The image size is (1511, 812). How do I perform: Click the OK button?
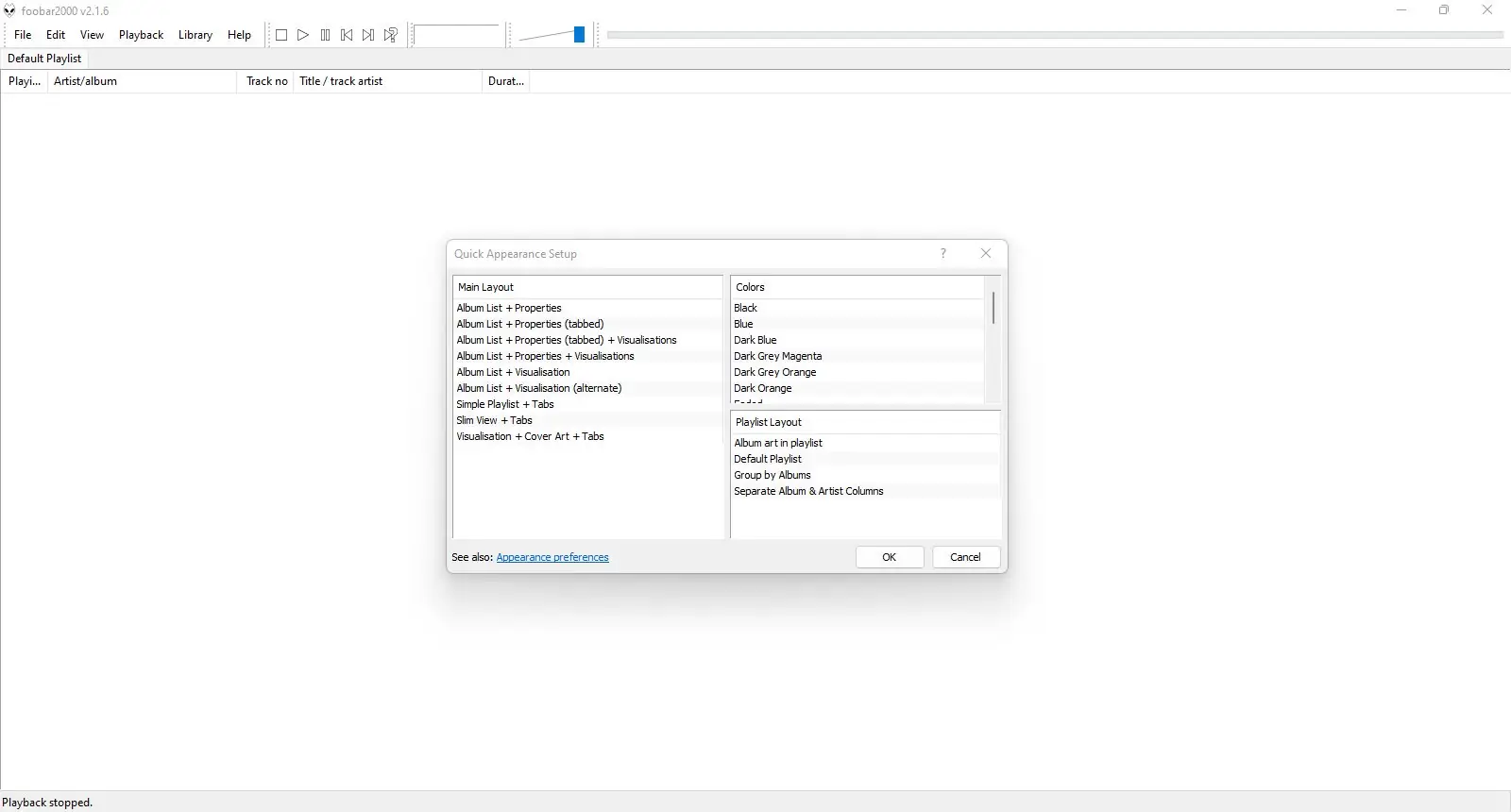890,557
